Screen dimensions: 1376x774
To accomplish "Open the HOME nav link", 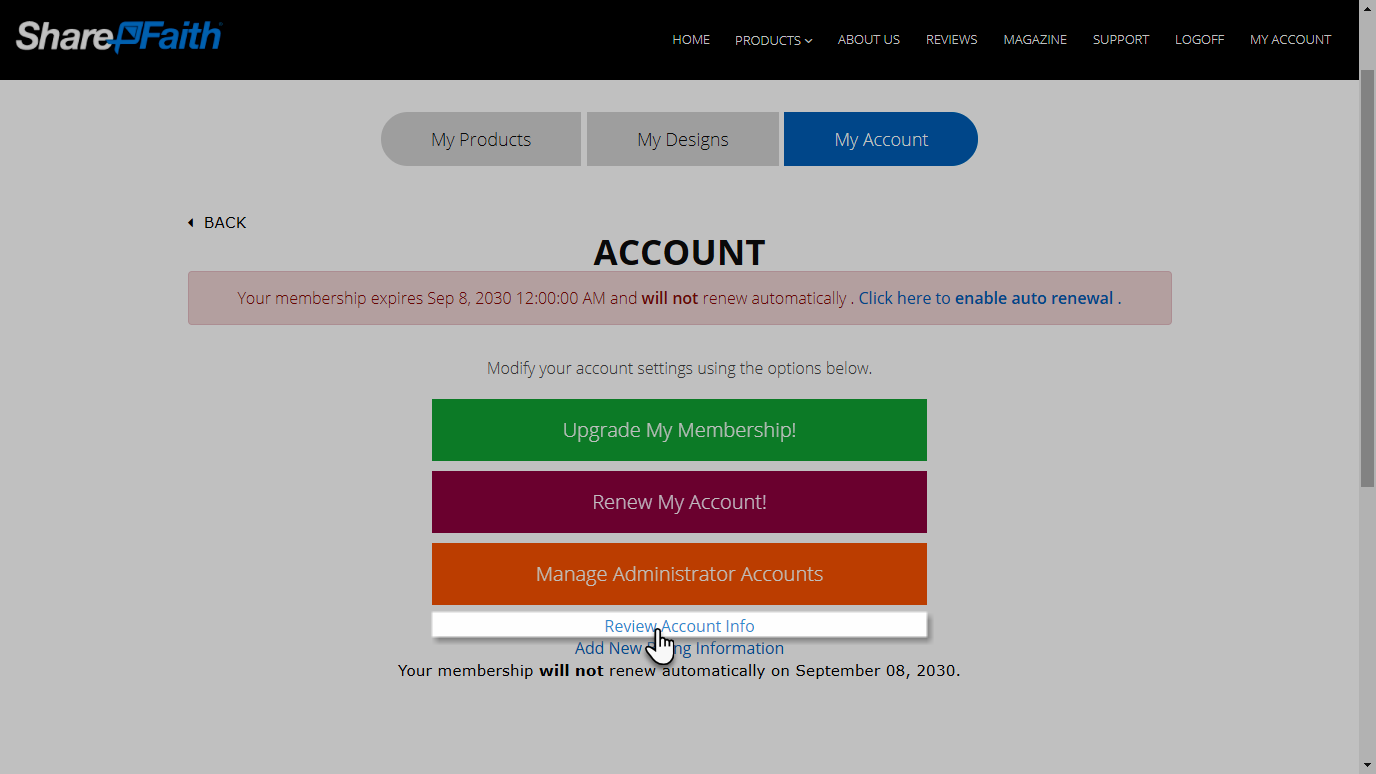I will [691, 40].
